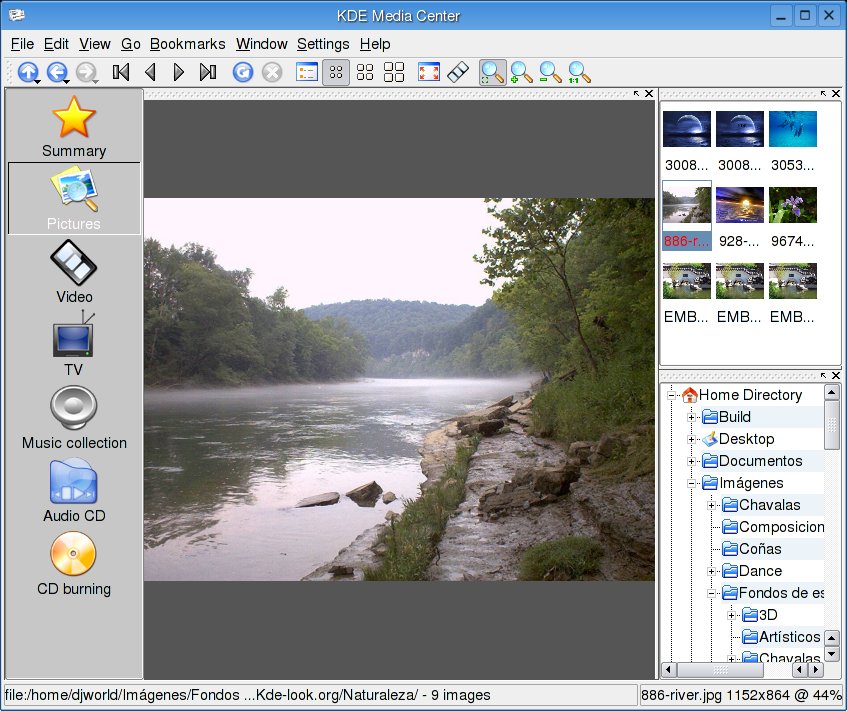Toggle full screen mode icon

(x=429, y=72)
